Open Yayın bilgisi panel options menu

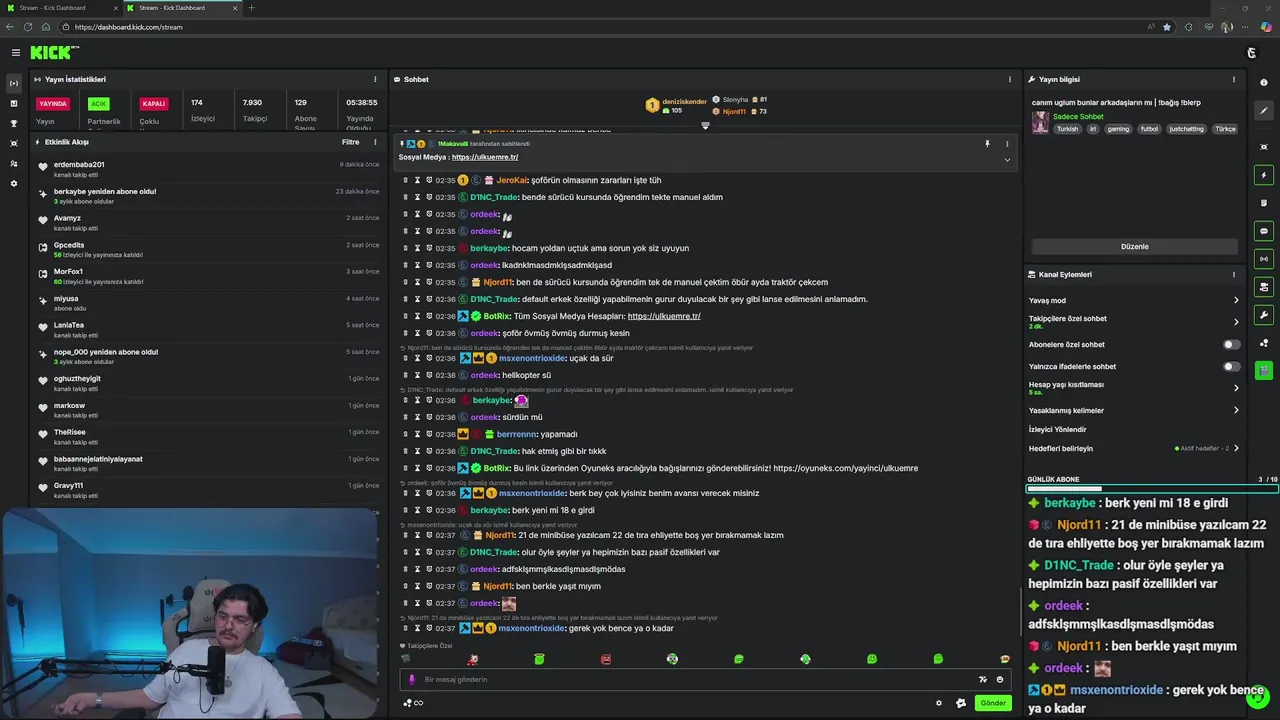[1234, 79]
